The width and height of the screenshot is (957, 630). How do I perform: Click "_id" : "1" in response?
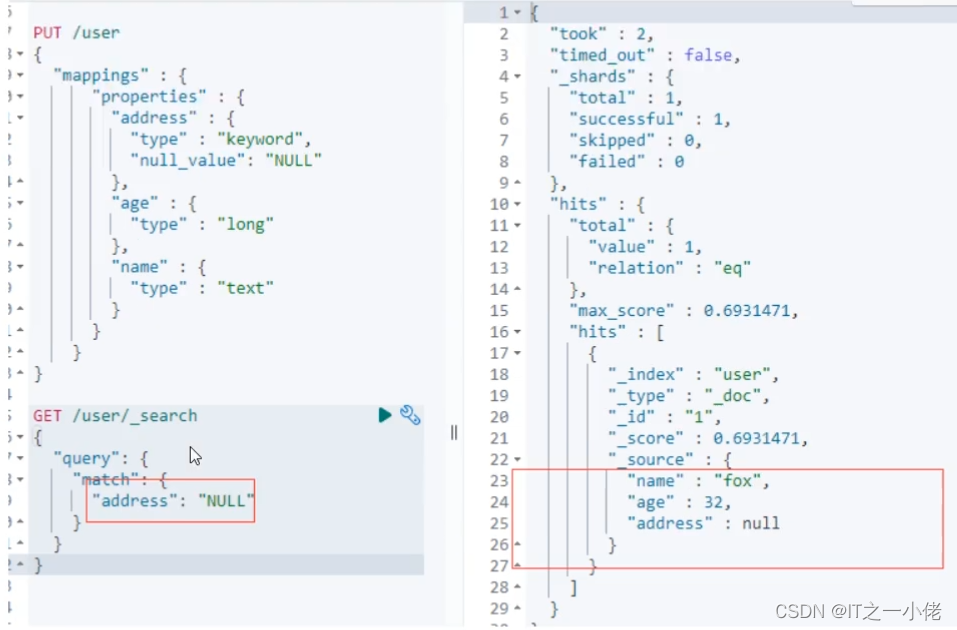pyautogui.click(x=665, y=417)
